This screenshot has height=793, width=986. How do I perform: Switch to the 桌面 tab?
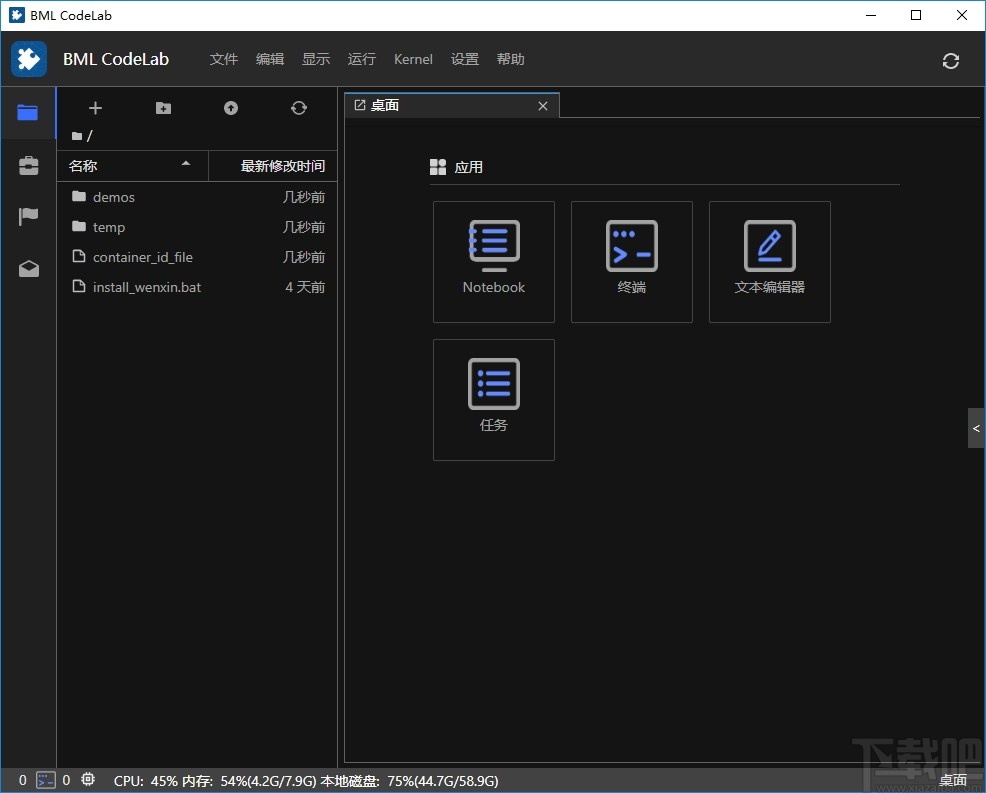coord(385,105)
